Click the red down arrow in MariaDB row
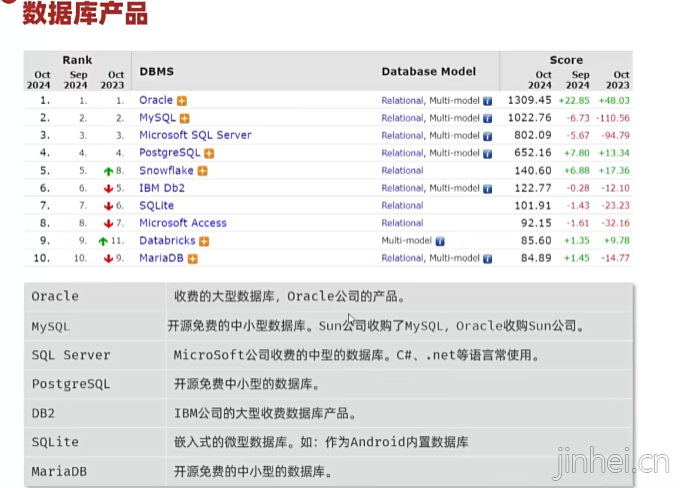The height and width of the screenshot is (488, 680). point(108,259)
